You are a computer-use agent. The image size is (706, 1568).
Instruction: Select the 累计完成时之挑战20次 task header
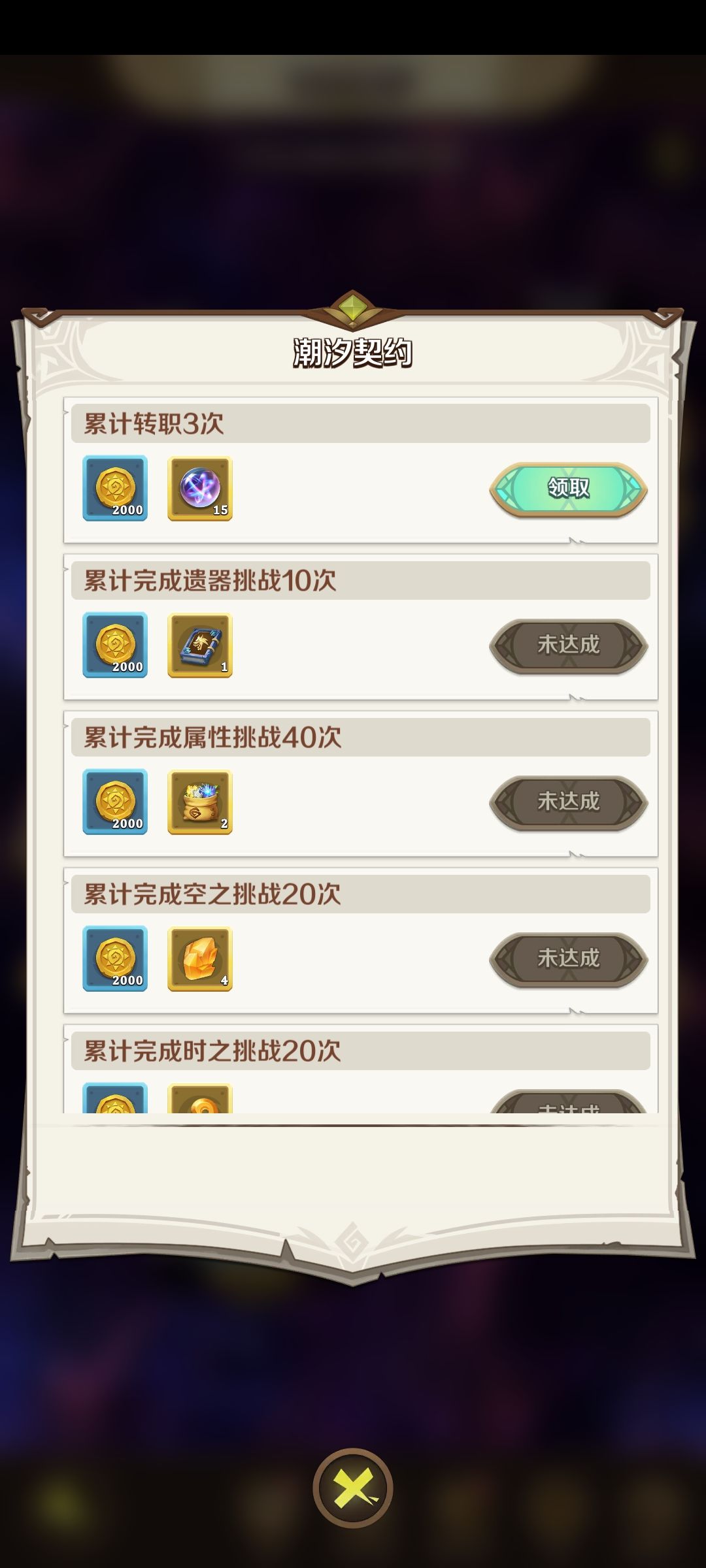[361, 1051]
